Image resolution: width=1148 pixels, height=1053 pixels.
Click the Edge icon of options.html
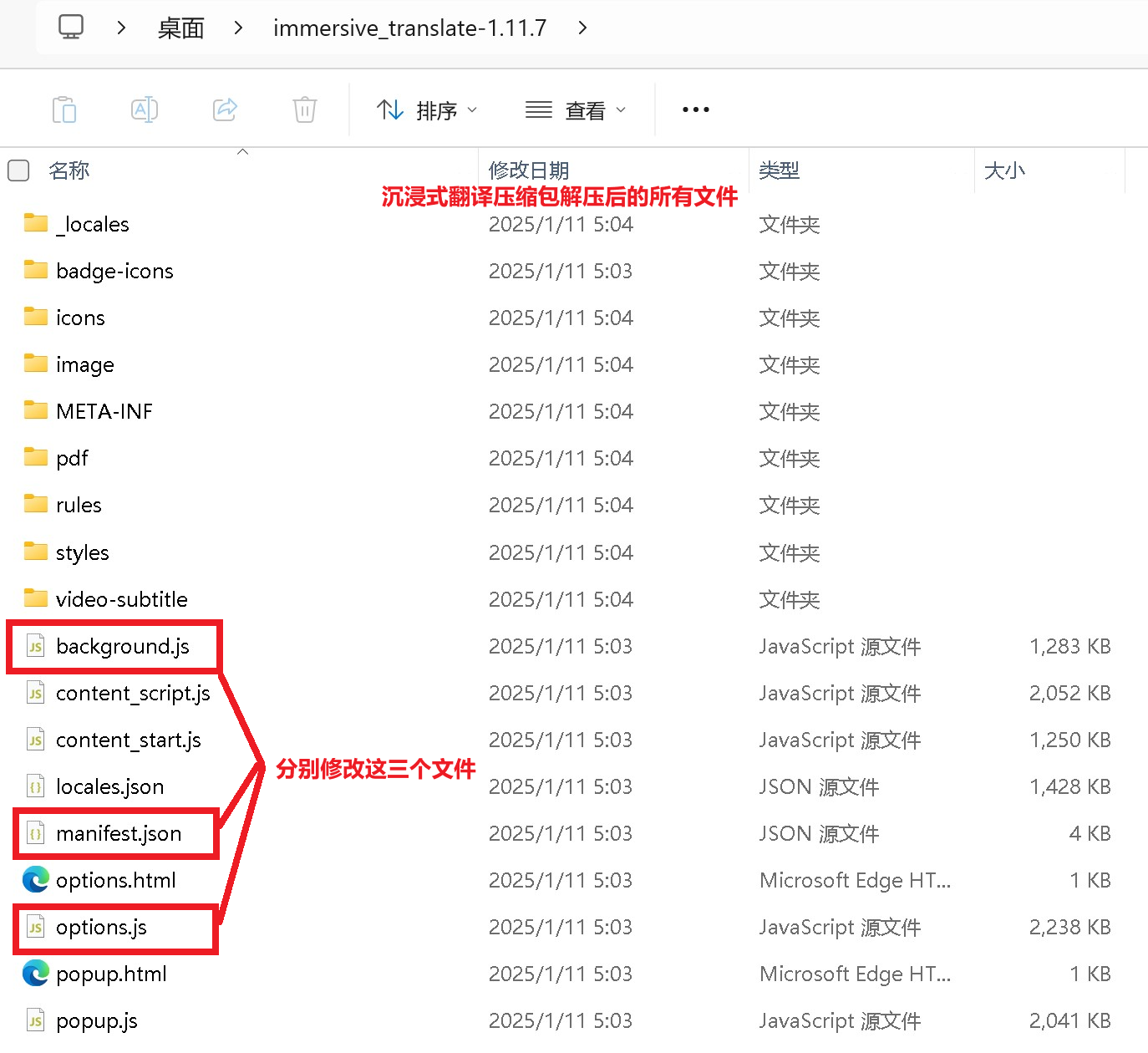tap(36, 880)
